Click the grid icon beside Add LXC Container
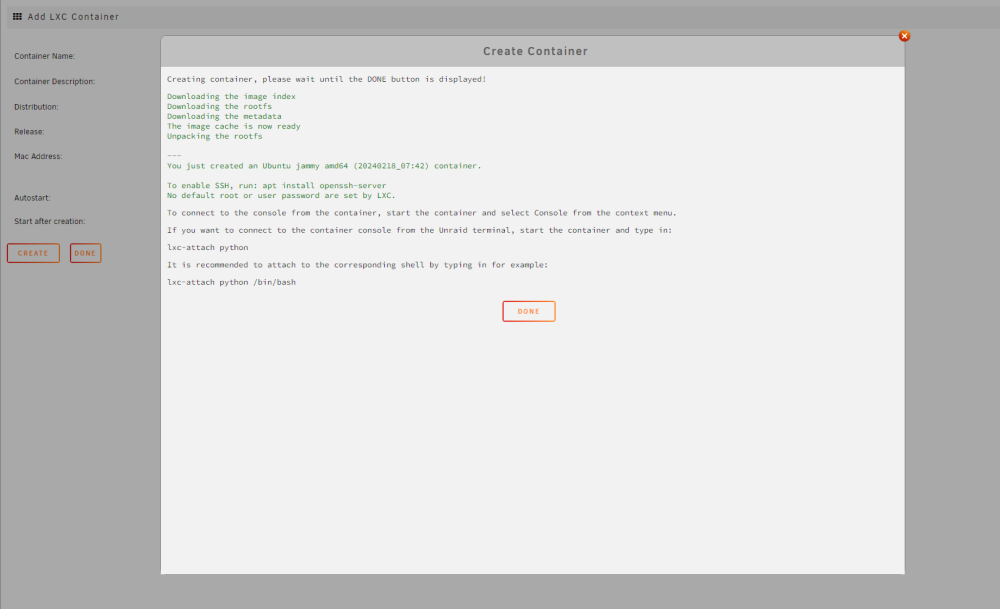Viewport: 1000px width, 609px height. tap(17, 17)
